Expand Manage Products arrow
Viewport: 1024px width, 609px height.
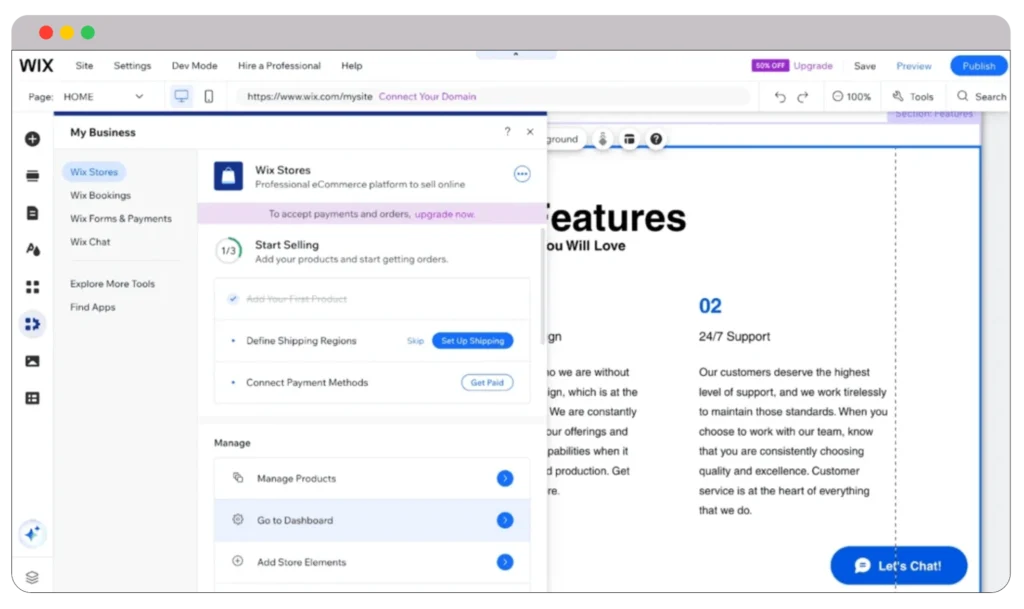pyautogui.click(x=505, y=479)
